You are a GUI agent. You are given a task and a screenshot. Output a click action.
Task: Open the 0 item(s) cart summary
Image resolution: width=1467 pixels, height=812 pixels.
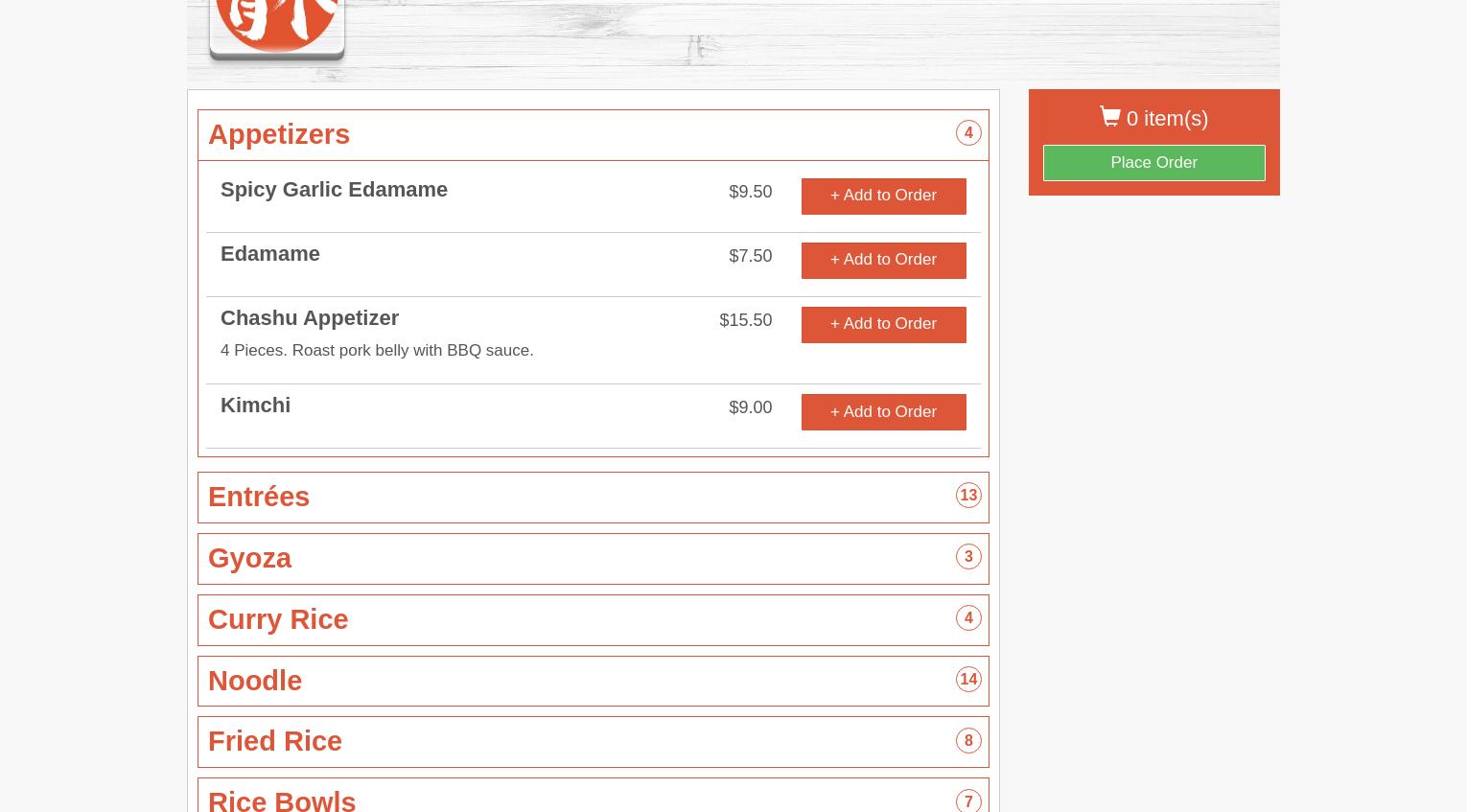tap(1153, 118)
